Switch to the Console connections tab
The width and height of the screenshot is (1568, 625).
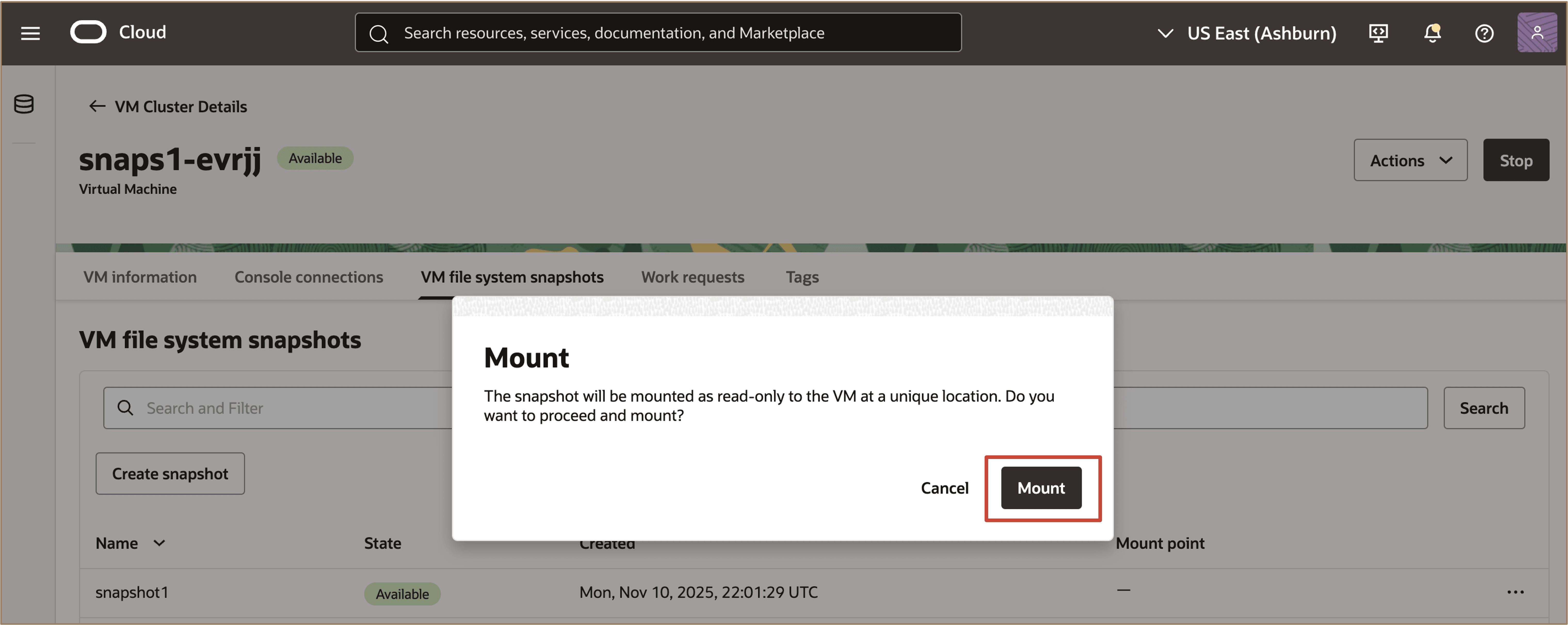(309, 277)
